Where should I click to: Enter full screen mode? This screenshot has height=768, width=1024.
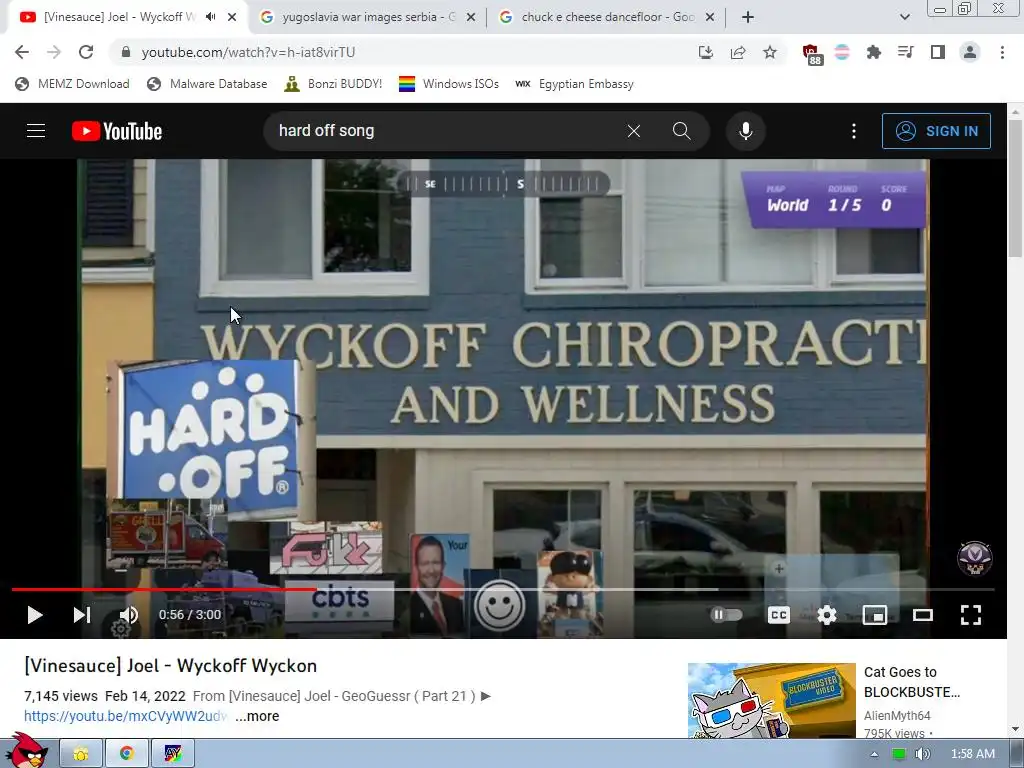coord(970,615)
